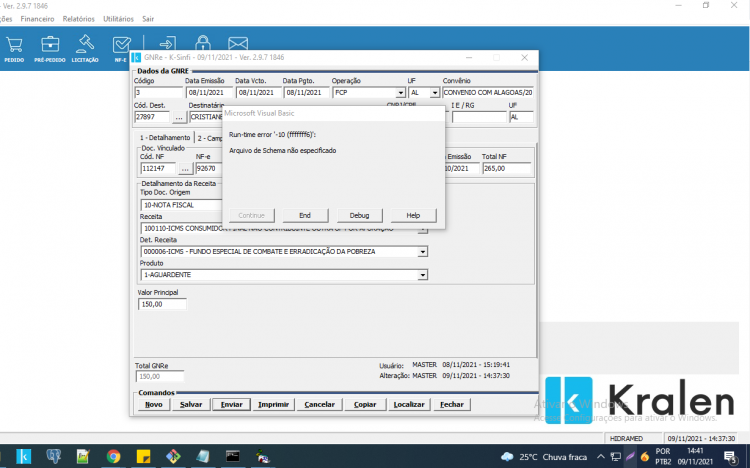Click the purple feather tray icon
Viewport: 750px width, 468px height.
pyautogui.click(x=630, y=457)
